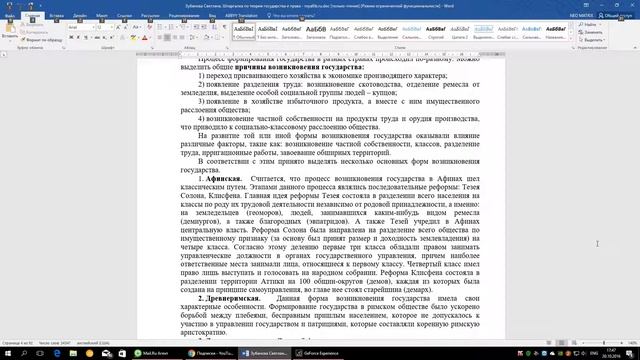Open File Explorer from the taskbar
The height and width of the screenshot is (360, 640).
coord(73,353)
